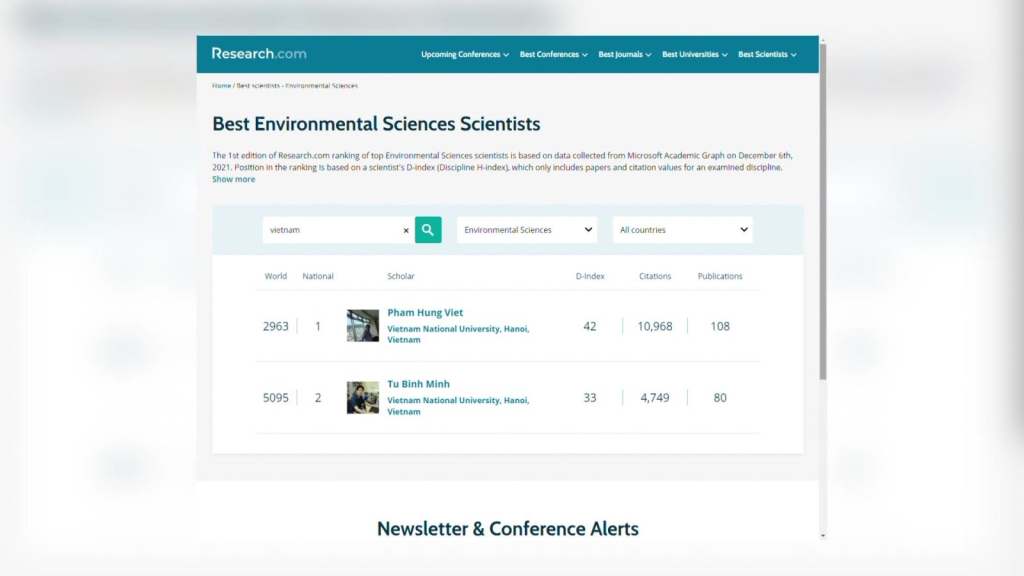Open Pham Hung Viet's profile photo
Screen dimensions: 1024x576
pos(363,326)
